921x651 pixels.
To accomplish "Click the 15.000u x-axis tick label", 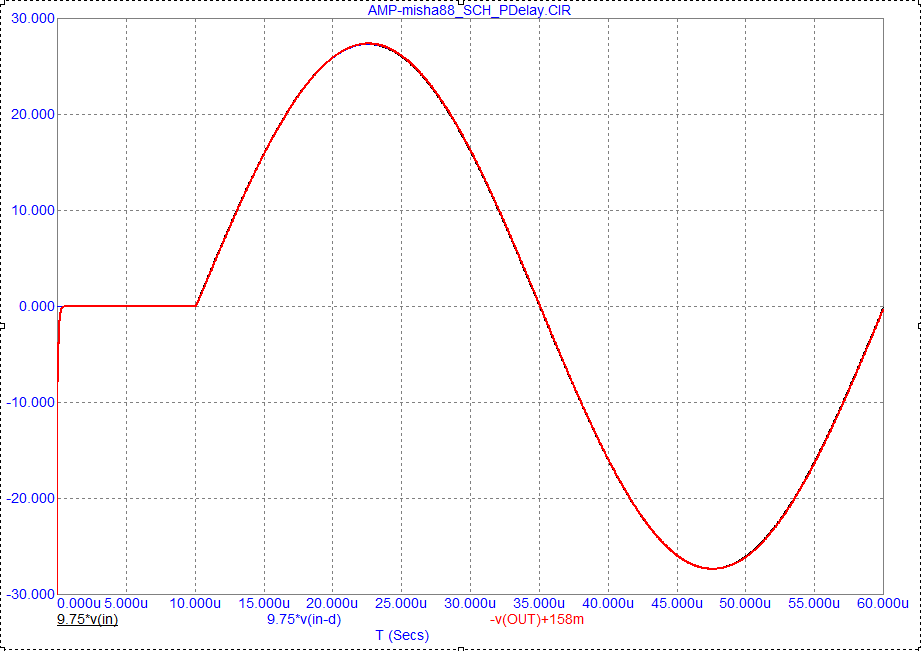I will 264,604.
